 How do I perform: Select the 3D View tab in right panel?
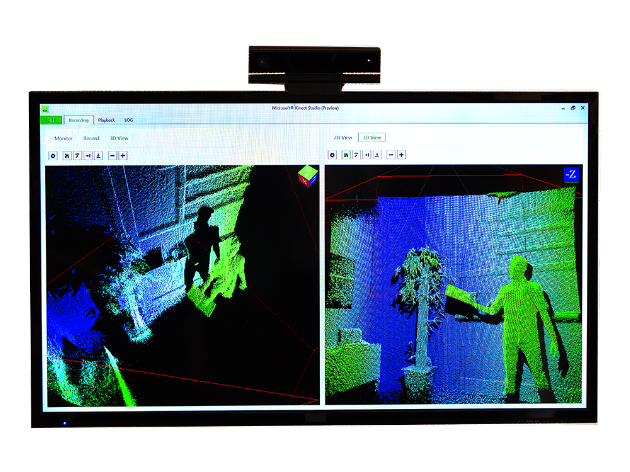[x=371, y=137]
